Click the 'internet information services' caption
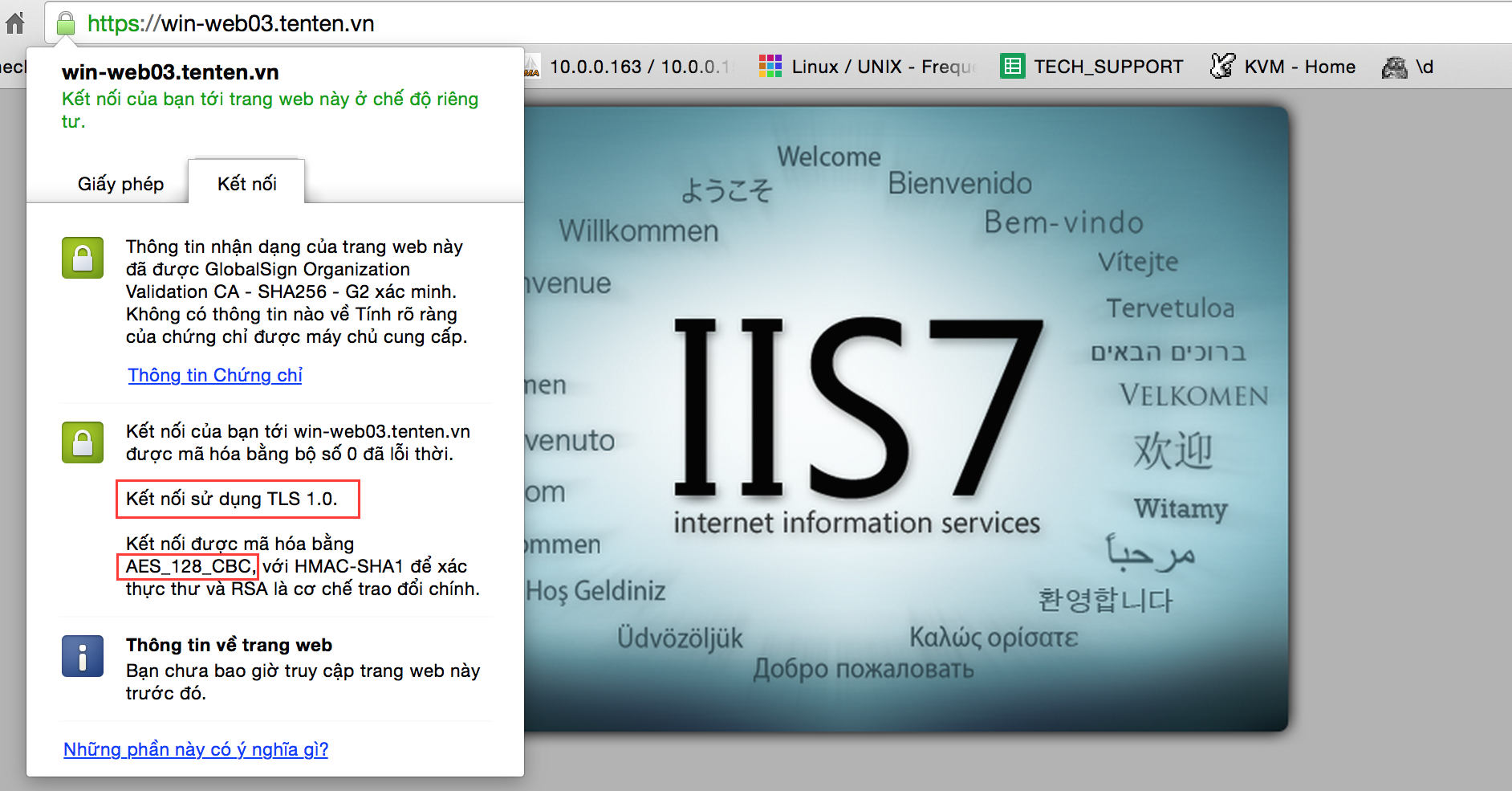Viewport: 1512px width, 791px height. tap(856, 523)
